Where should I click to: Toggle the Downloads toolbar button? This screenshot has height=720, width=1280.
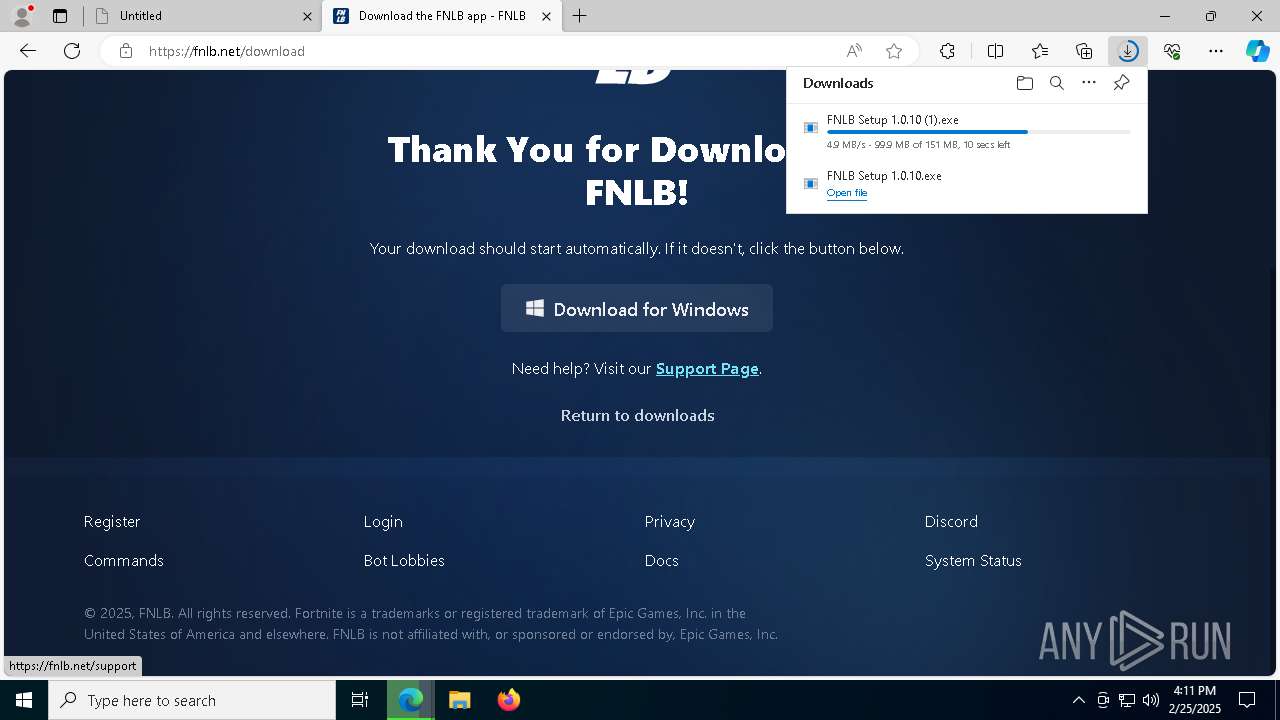(x=1128, y=51)
